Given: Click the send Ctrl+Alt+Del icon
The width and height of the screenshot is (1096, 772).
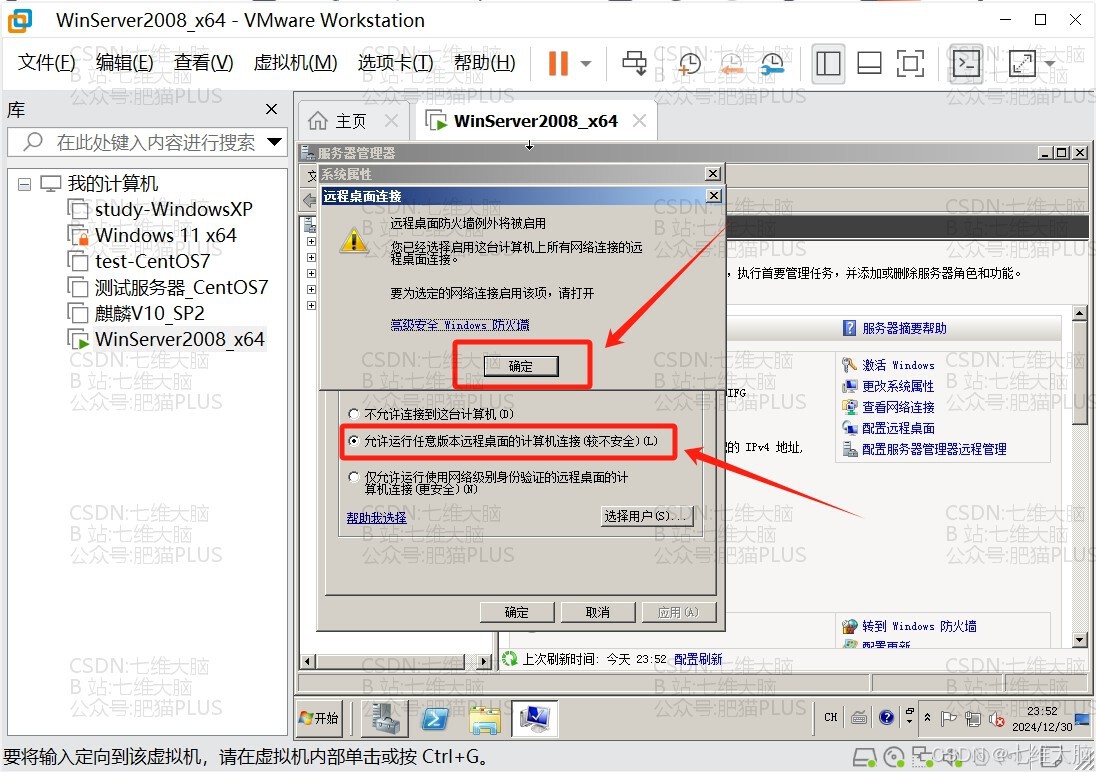Looking at the screenshot, I should click(x=635, y=64).
